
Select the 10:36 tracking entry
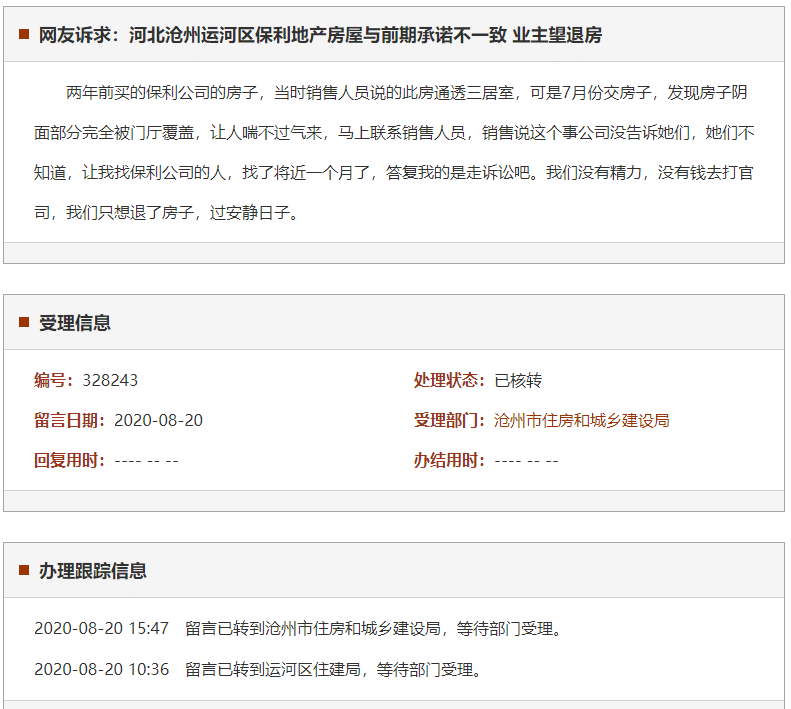coord(258,669)
